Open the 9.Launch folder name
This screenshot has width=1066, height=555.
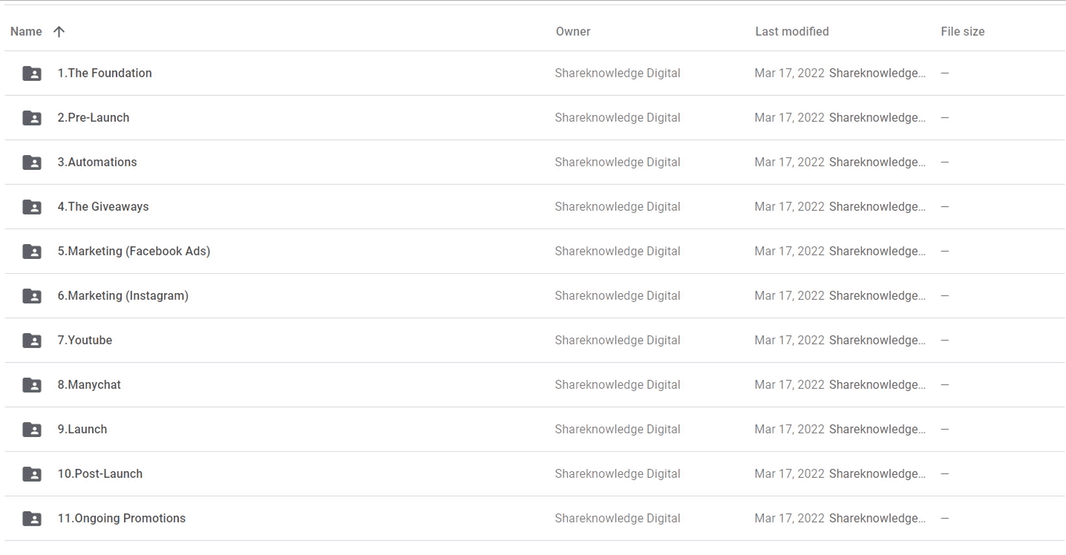(x=82, y=429)
